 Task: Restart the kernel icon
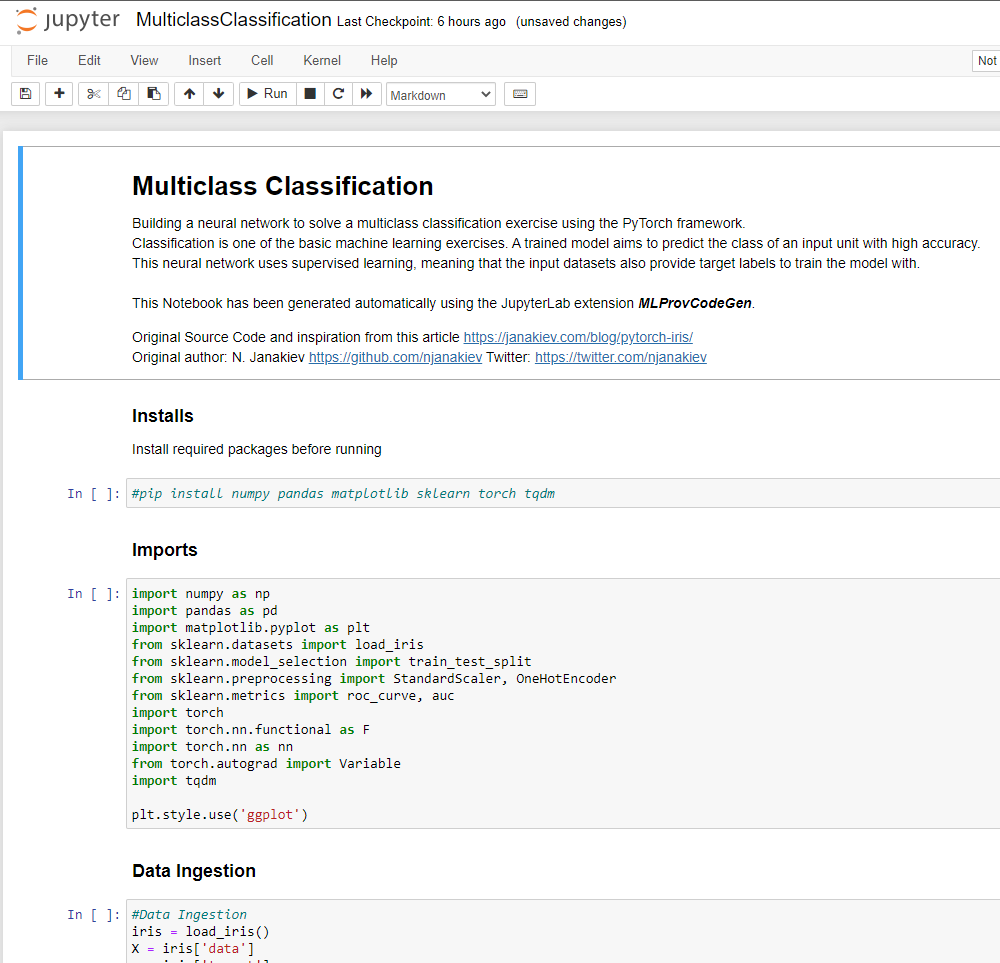(x=339, y=94)
